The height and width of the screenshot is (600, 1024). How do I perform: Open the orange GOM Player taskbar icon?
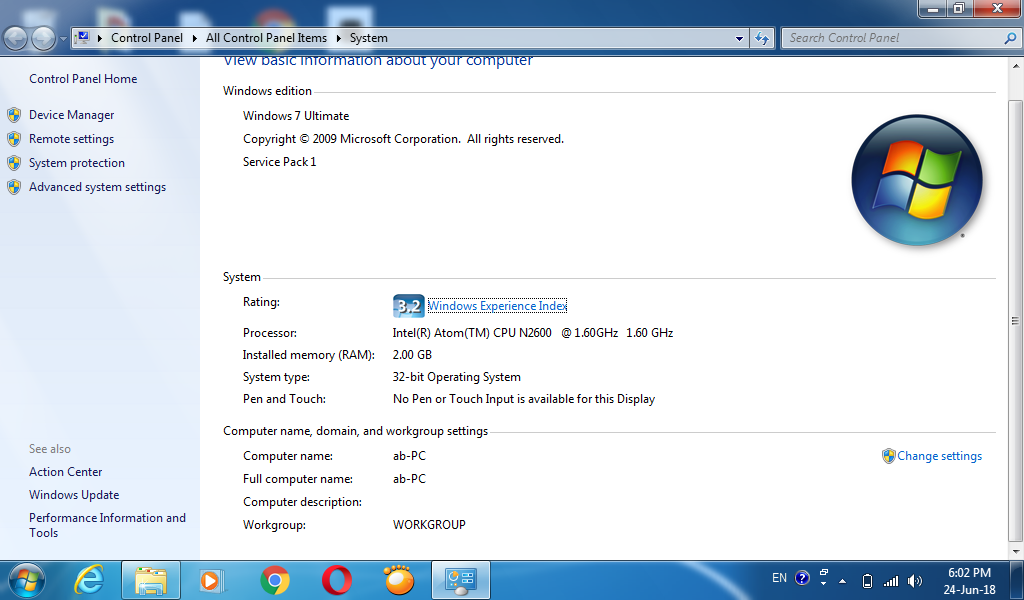(x=398, y=580)
